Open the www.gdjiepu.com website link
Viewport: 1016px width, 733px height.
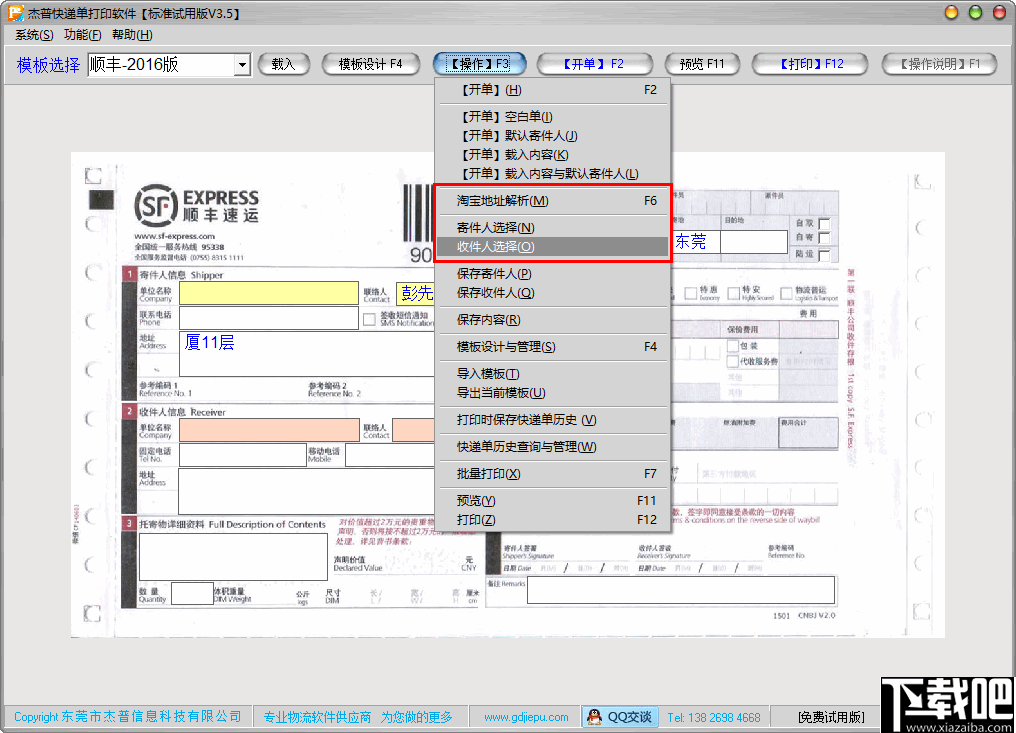point(526,717)
